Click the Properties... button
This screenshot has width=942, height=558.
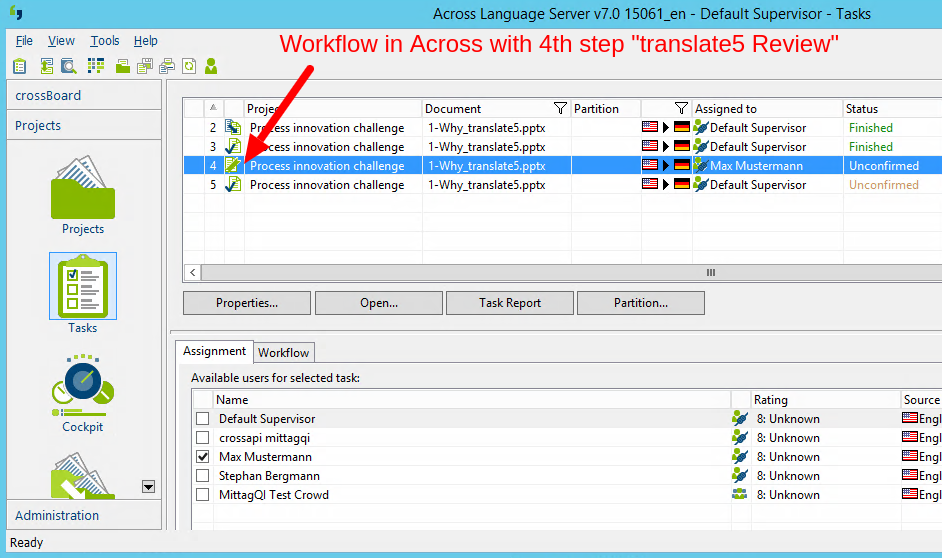[x=247, y=303]
